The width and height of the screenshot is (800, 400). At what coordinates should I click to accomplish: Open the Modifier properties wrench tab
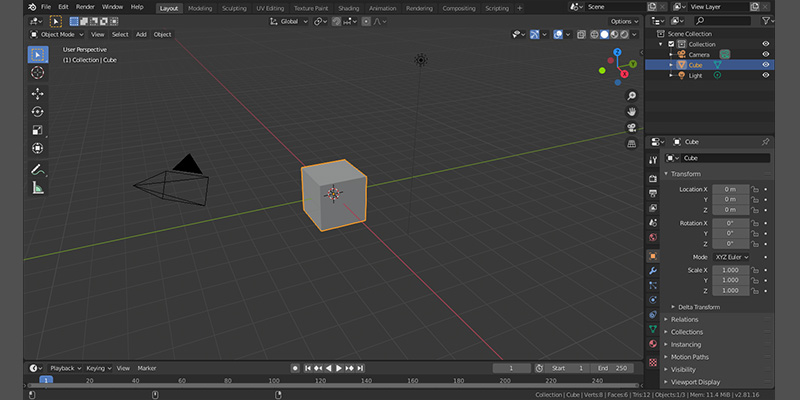(653, 270)
